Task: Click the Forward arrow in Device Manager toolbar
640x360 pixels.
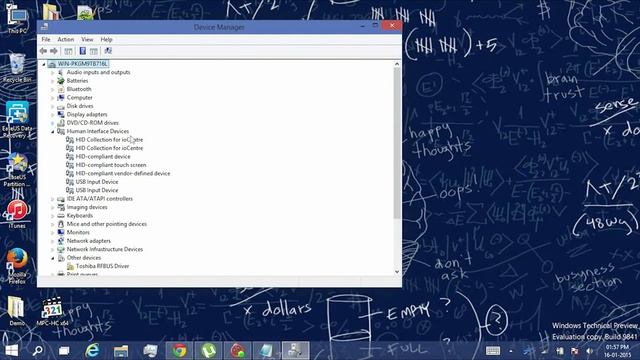Action: point(53,51)
